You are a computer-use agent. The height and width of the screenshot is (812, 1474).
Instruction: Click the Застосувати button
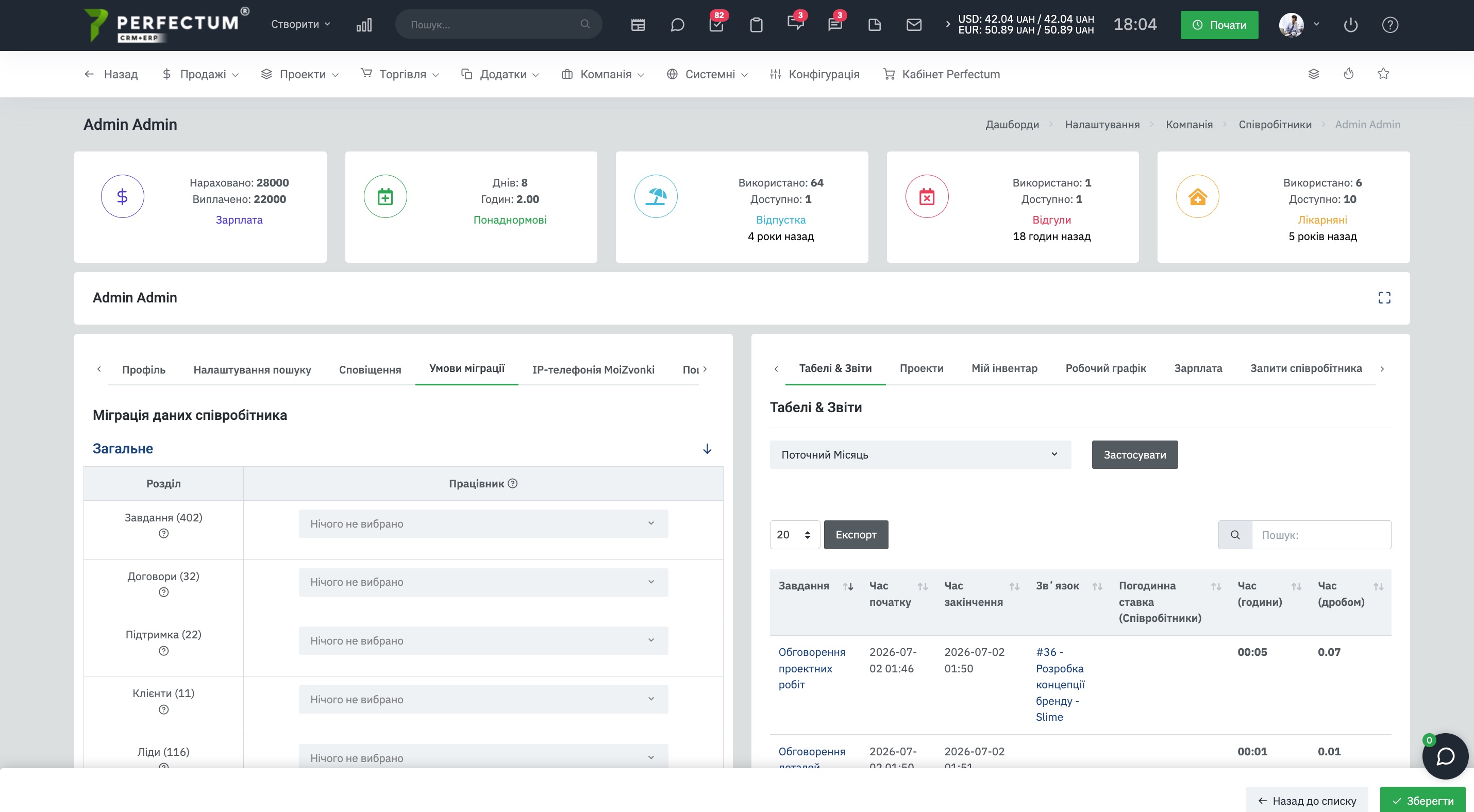pos(1135,454)
